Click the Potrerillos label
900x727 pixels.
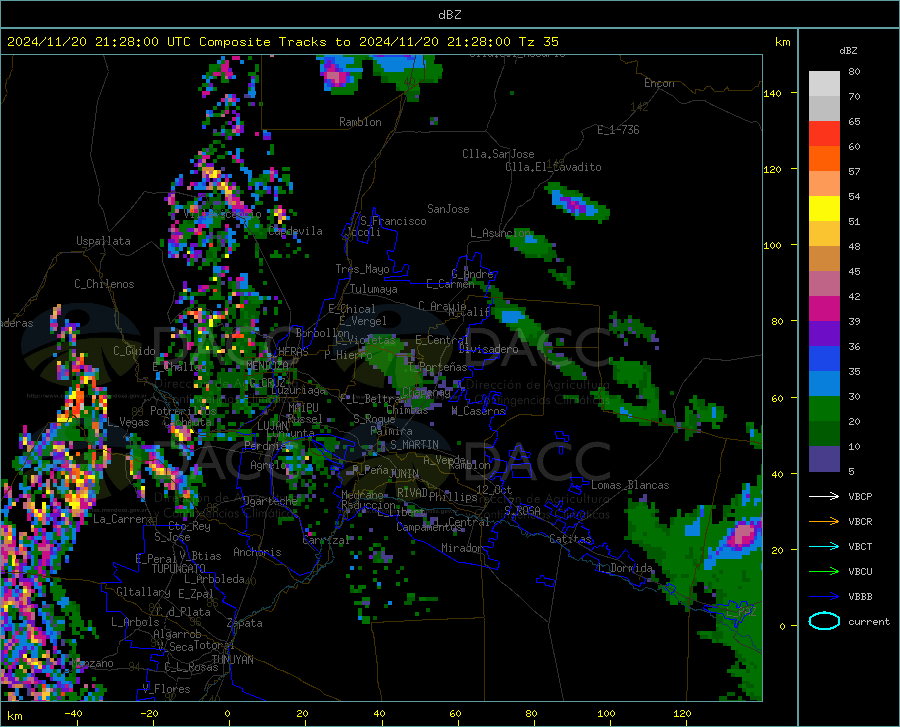[x=183, y=411]
